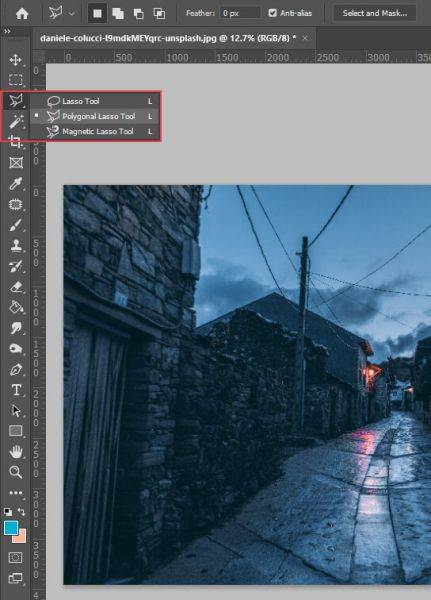Select the Rectangle shape tool
The height and width of the screenshot is (600, 431).
tap(16, 431)
